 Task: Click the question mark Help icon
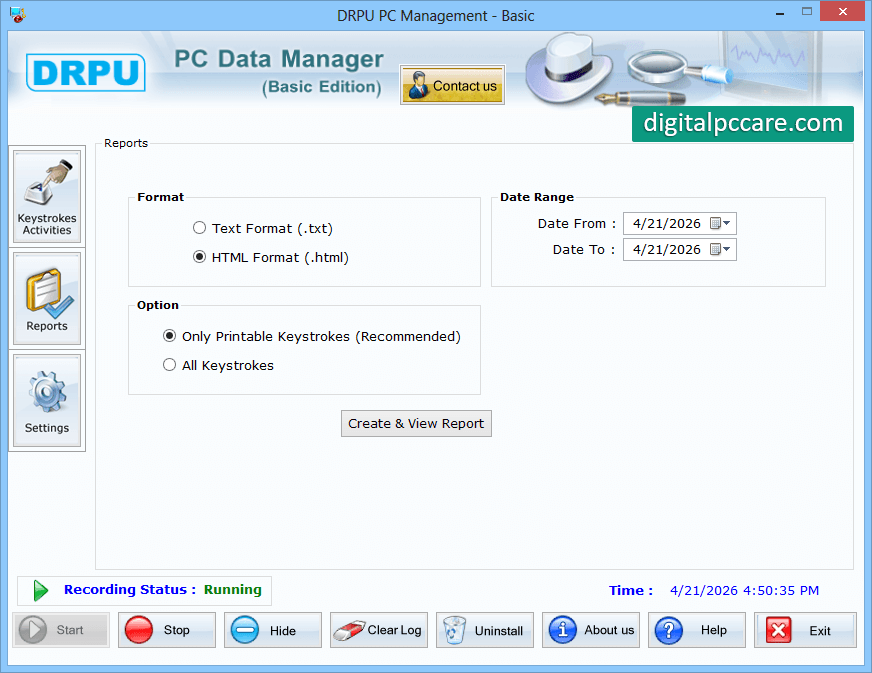pyautogui.click(x=668, y=630)
